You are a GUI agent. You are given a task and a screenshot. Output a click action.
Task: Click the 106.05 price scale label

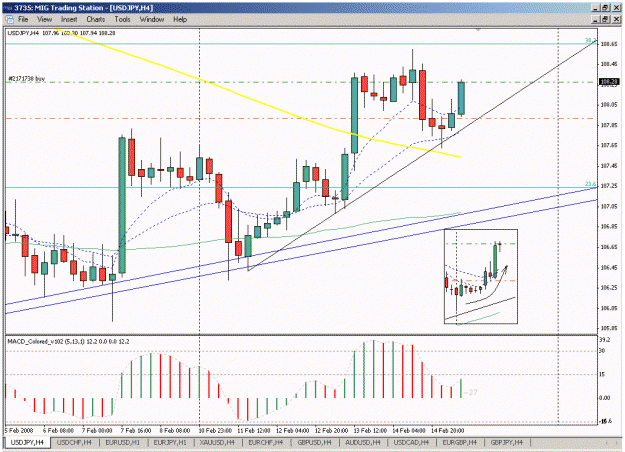coord(609,308)
